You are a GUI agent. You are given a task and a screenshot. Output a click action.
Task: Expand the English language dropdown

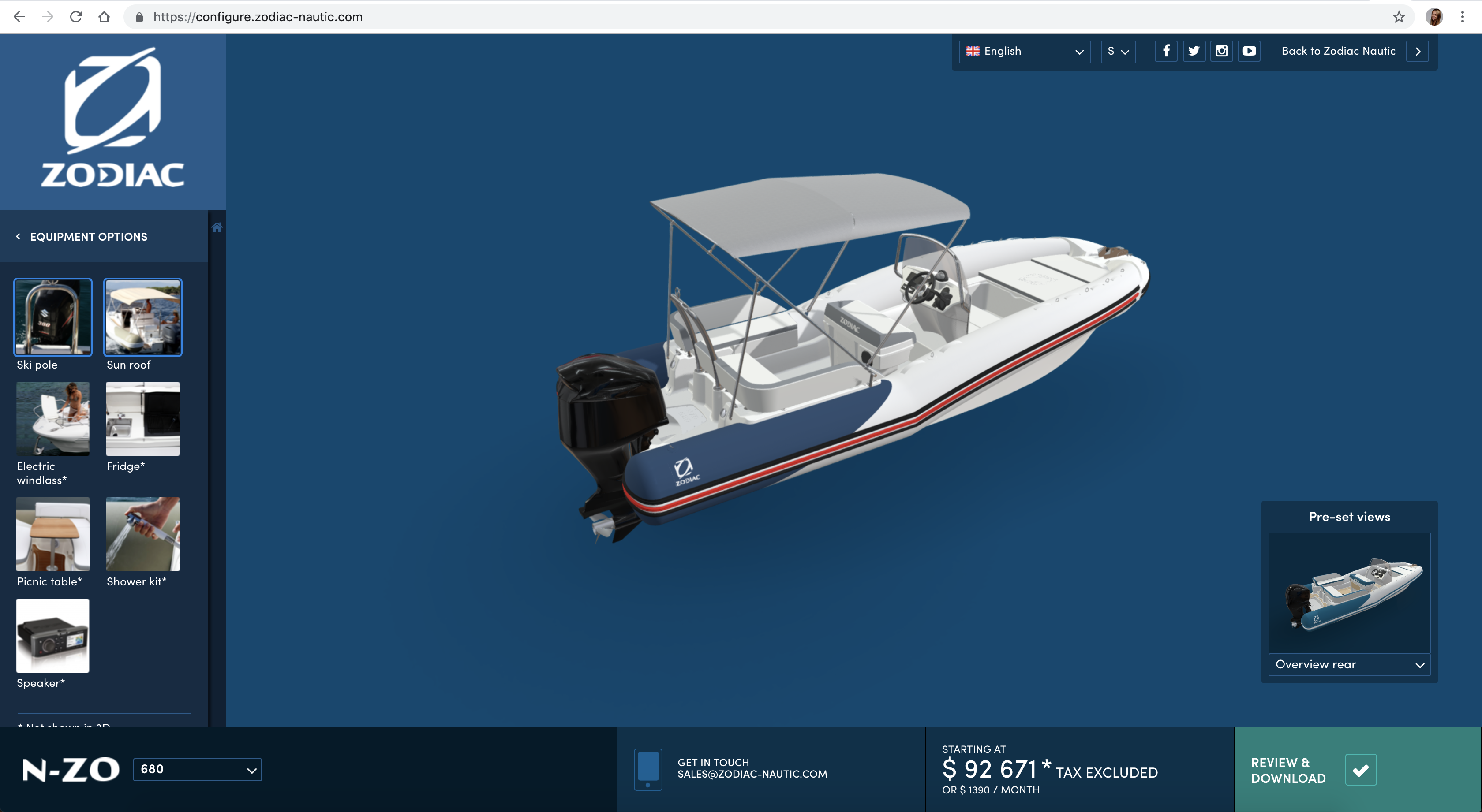tap(1025, 51)
